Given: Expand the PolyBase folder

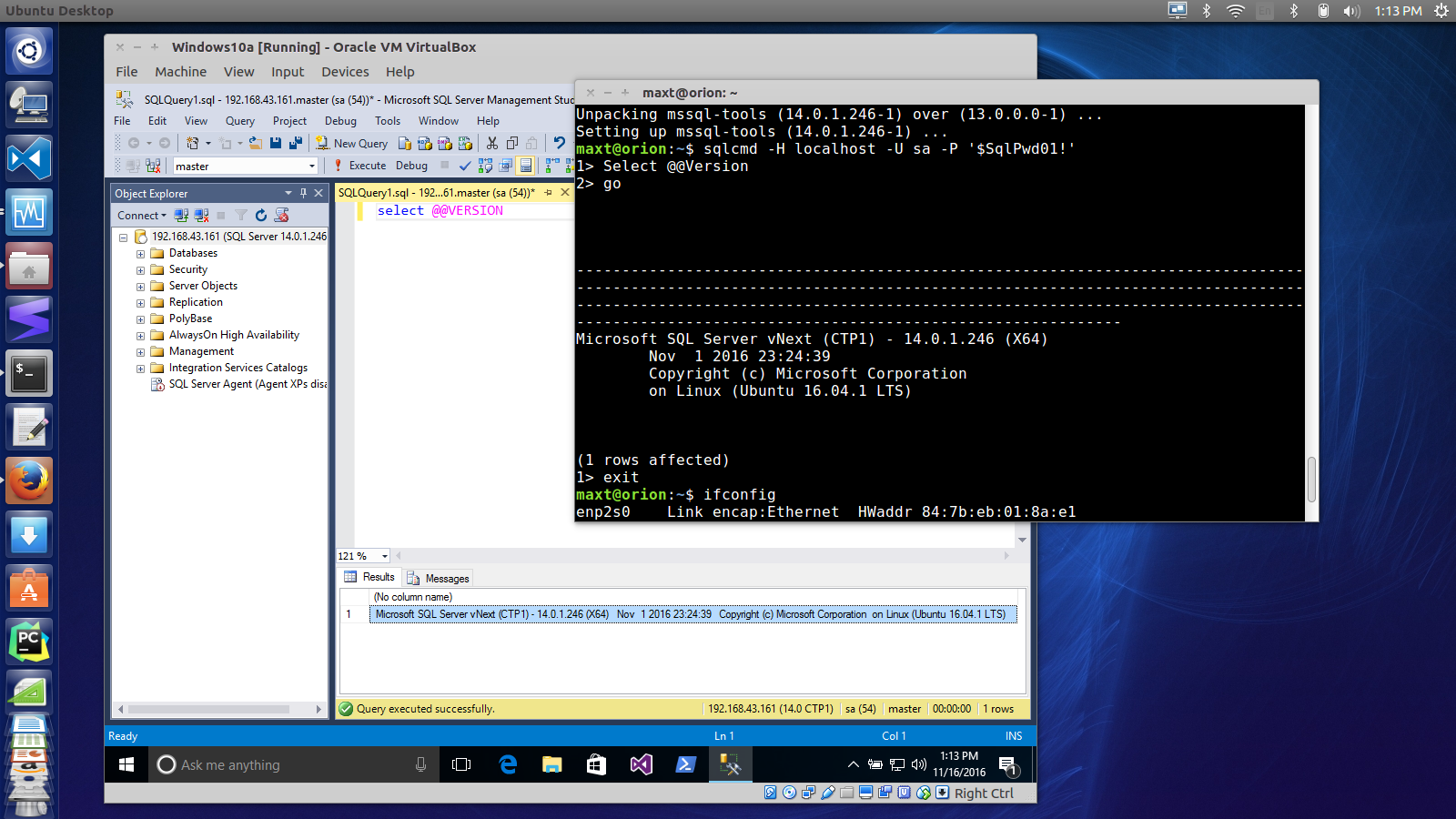Looking at the screenshot, I should point(140,319).
